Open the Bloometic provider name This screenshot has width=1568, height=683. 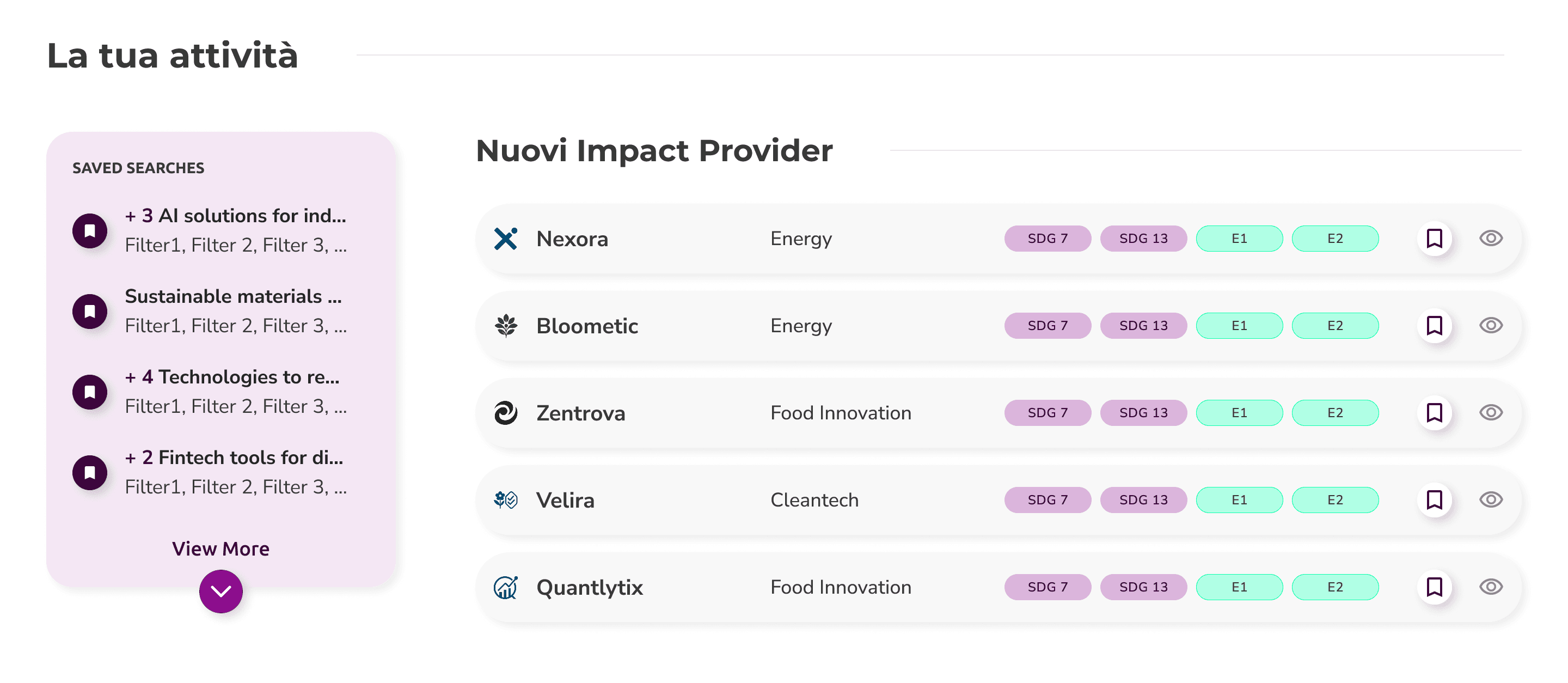click(x=587, y=326)
